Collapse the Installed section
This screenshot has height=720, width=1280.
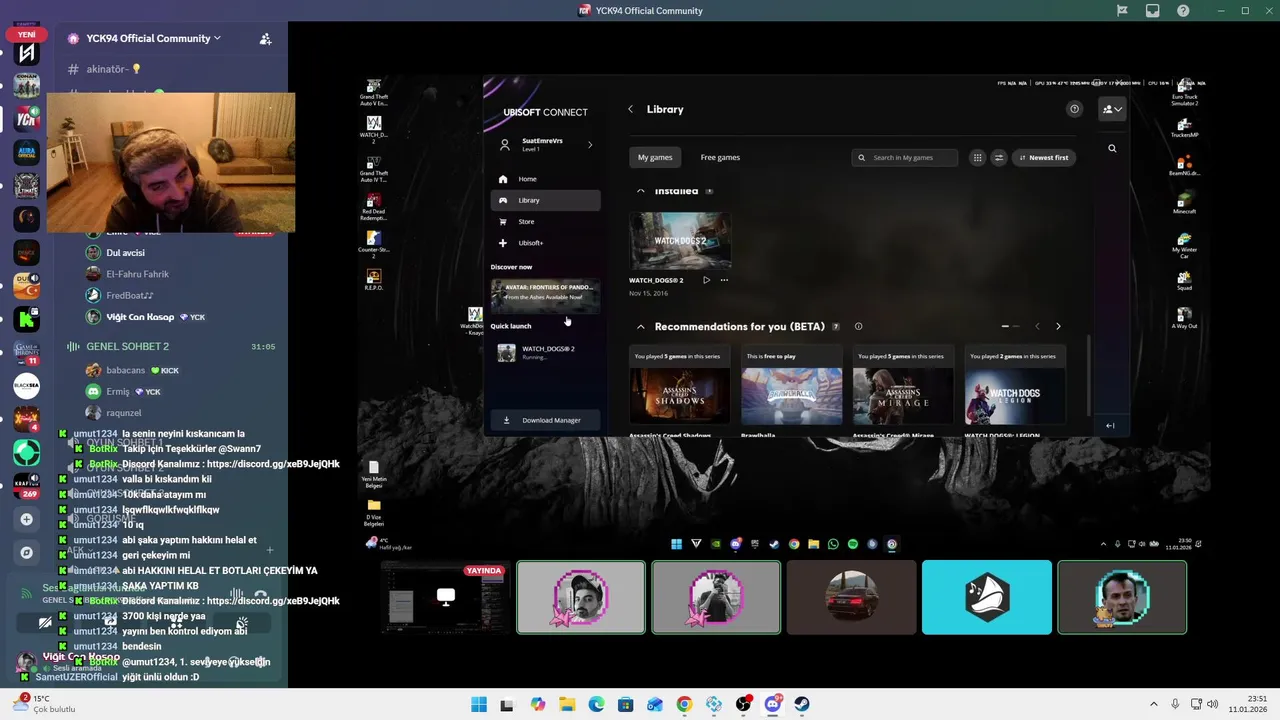[x=641, y=190]
